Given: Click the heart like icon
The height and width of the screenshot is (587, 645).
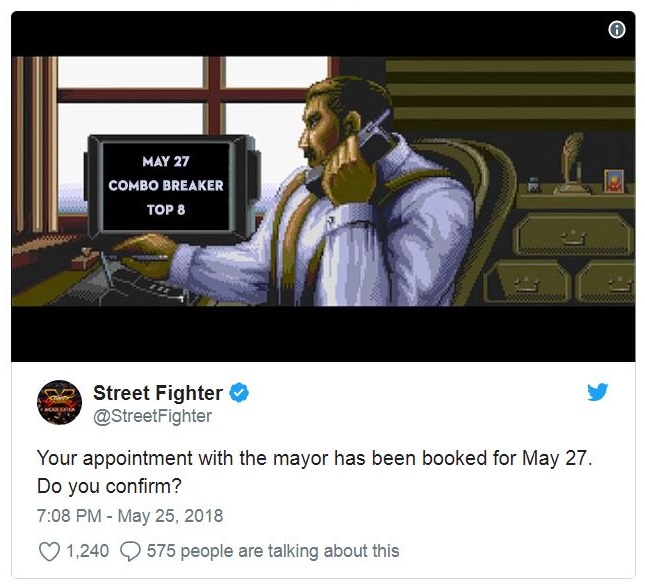Looking at the screenshot, I should [x=49, y=551].
